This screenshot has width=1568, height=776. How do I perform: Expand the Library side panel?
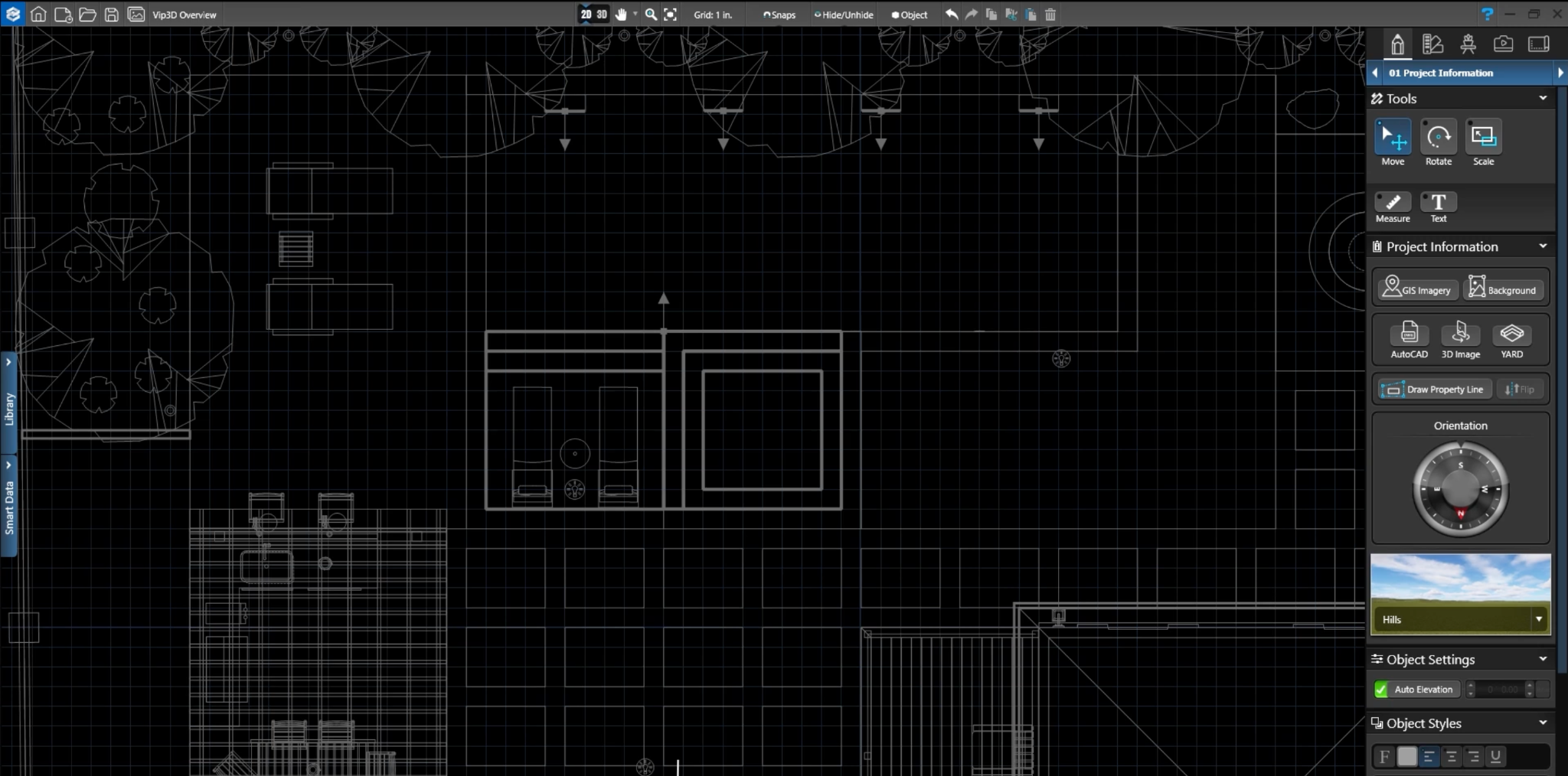pos(8,401)
